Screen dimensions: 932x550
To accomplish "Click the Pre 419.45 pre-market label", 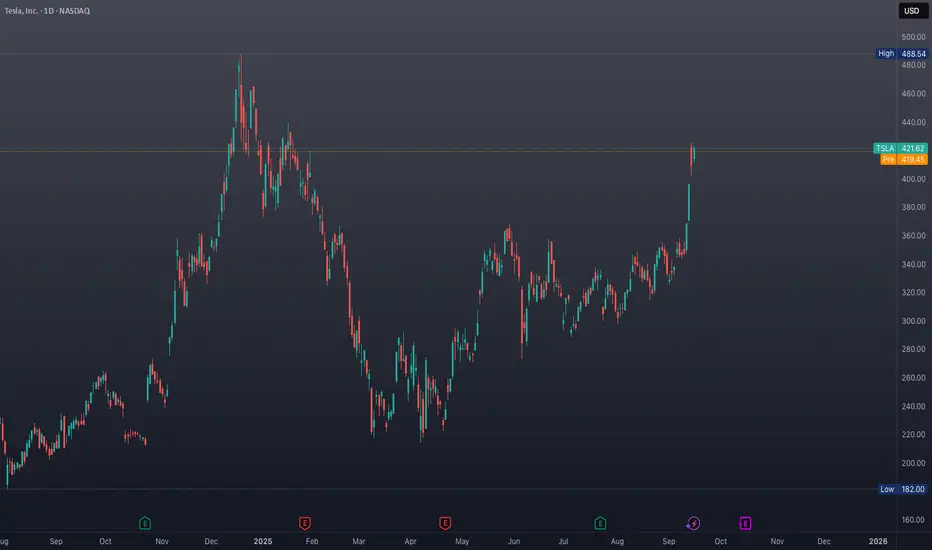I will (x=904, y=159).
